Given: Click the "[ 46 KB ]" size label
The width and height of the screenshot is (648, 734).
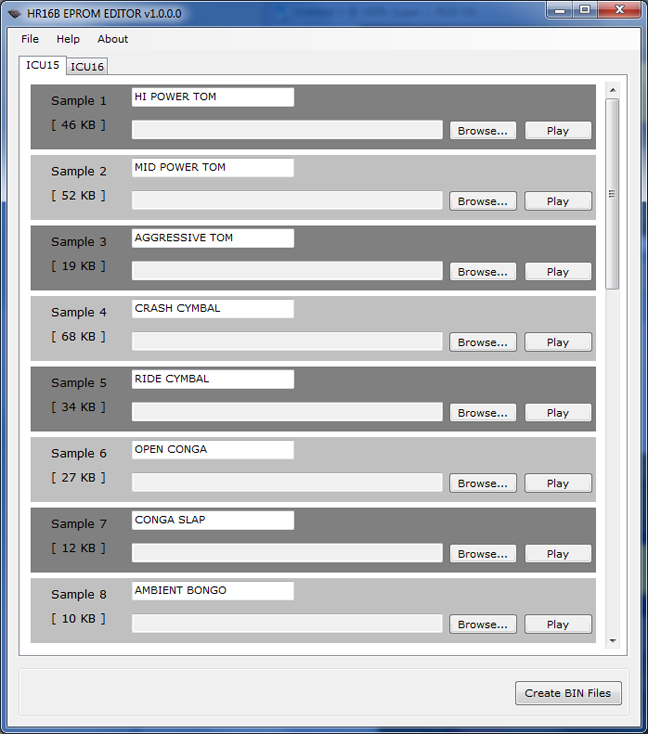Looking at the screenshot, I should pos(79,125).
